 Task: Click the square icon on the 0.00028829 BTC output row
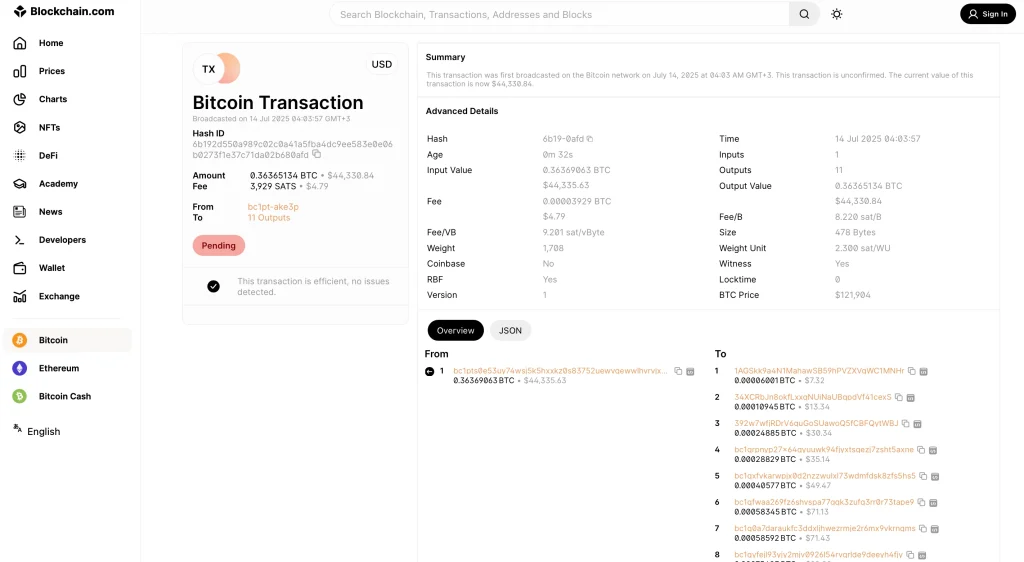pos(933,450)
